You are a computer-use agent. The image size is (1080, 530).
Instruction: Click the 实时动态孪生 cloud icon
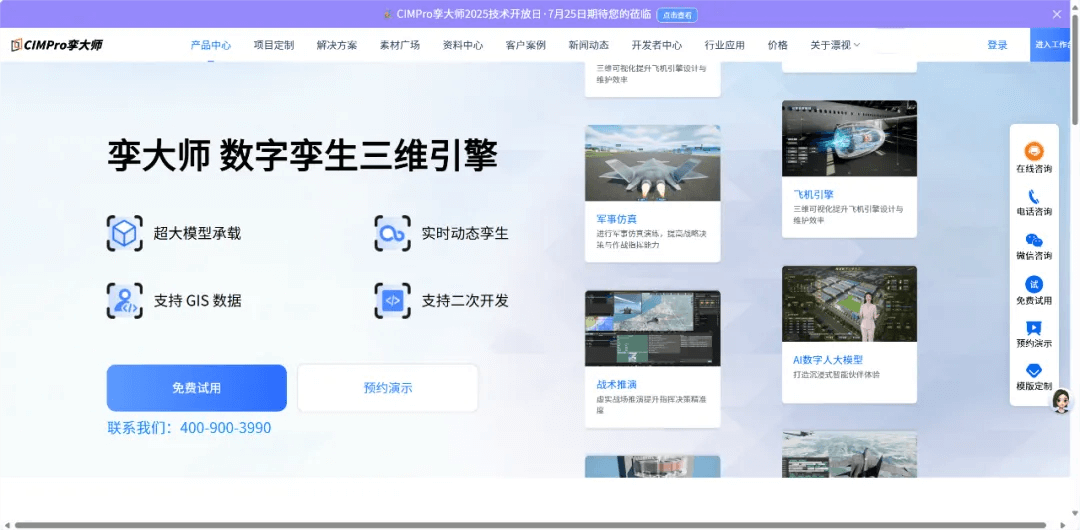[393, 233]
